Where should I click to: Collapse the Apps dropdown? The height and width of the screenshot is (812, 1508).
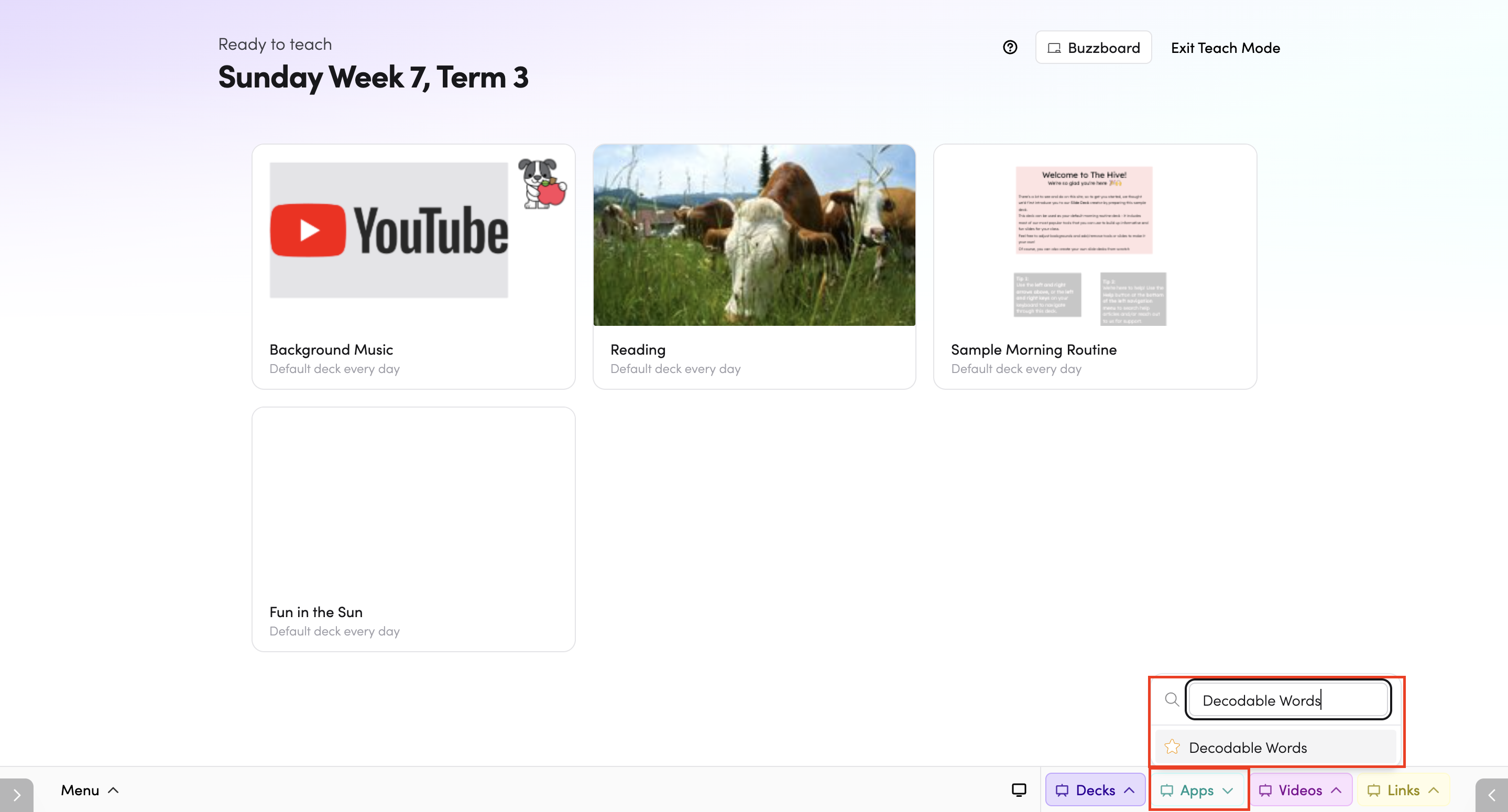(1197, 790)
